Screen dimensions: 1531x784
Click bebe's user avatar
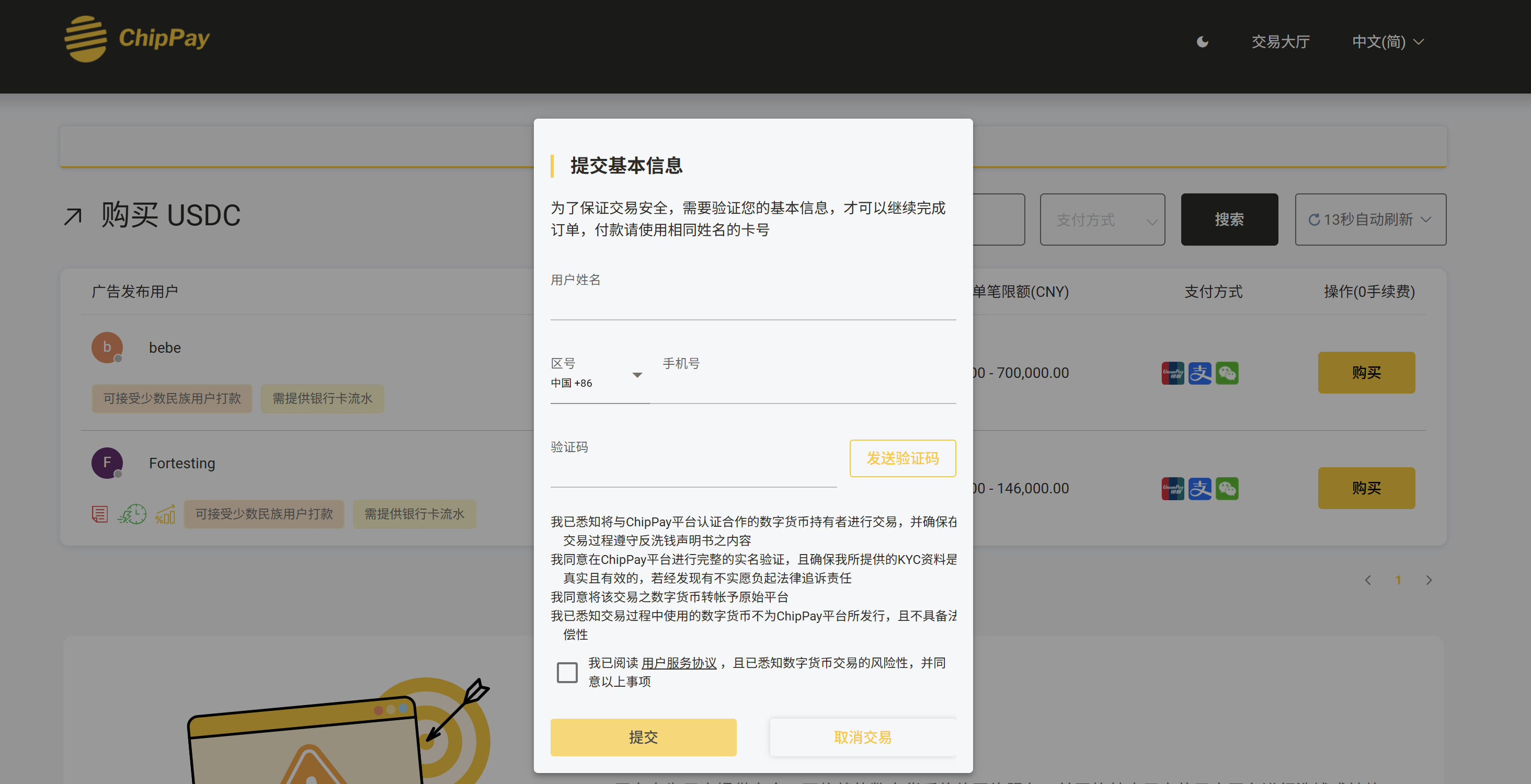click(x=107, y=348)
